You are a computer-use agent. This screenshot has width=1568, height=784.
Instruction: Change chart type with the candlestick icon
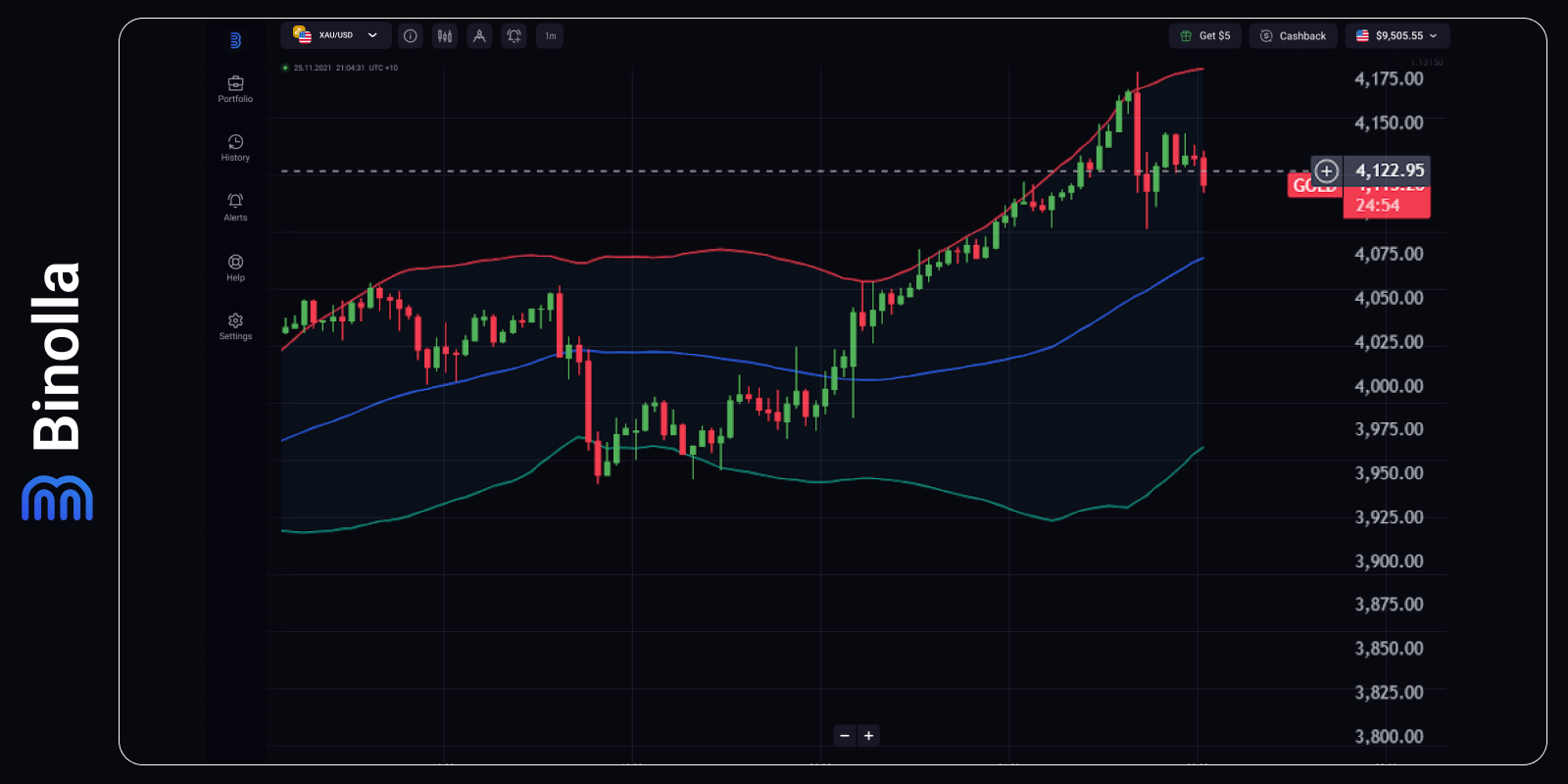pyautogui.click(x=445, y=36)
